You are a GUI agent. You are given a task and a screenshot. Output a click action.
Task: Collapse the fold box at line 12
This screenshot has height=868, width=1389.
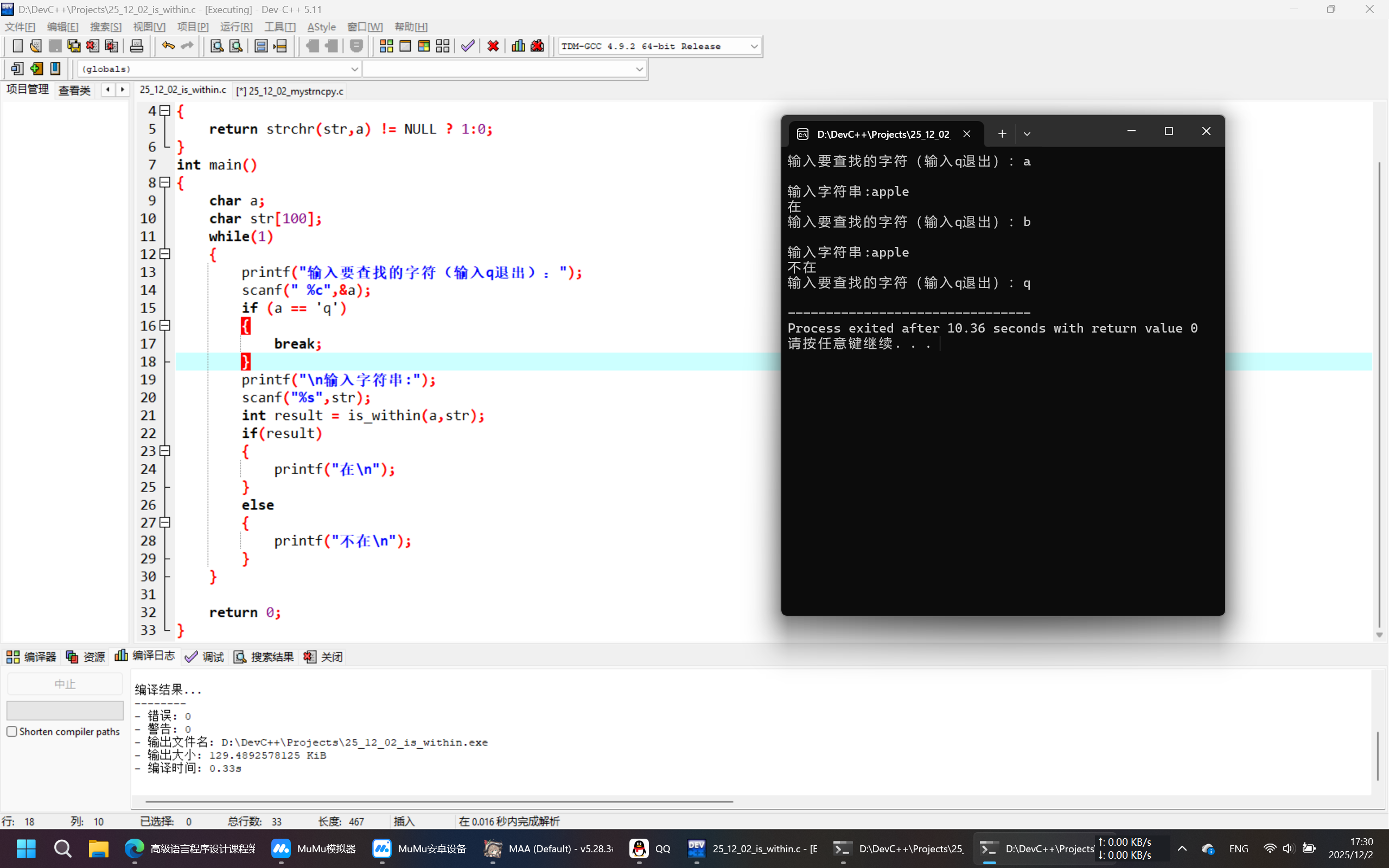(x=165, y=253)
